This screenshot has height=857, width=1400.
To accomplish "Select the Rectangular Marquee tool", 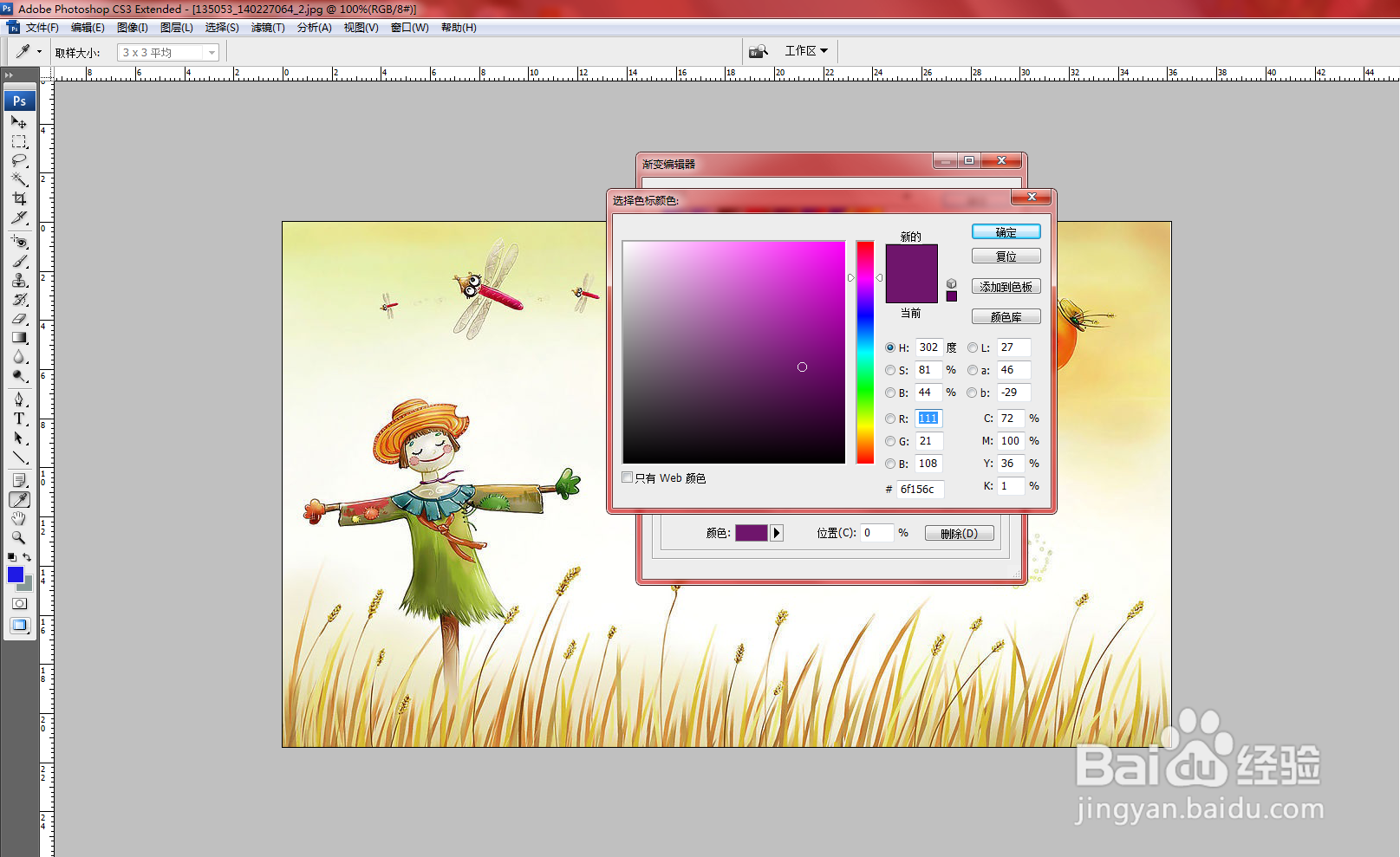I will click(x=19, y=141).
